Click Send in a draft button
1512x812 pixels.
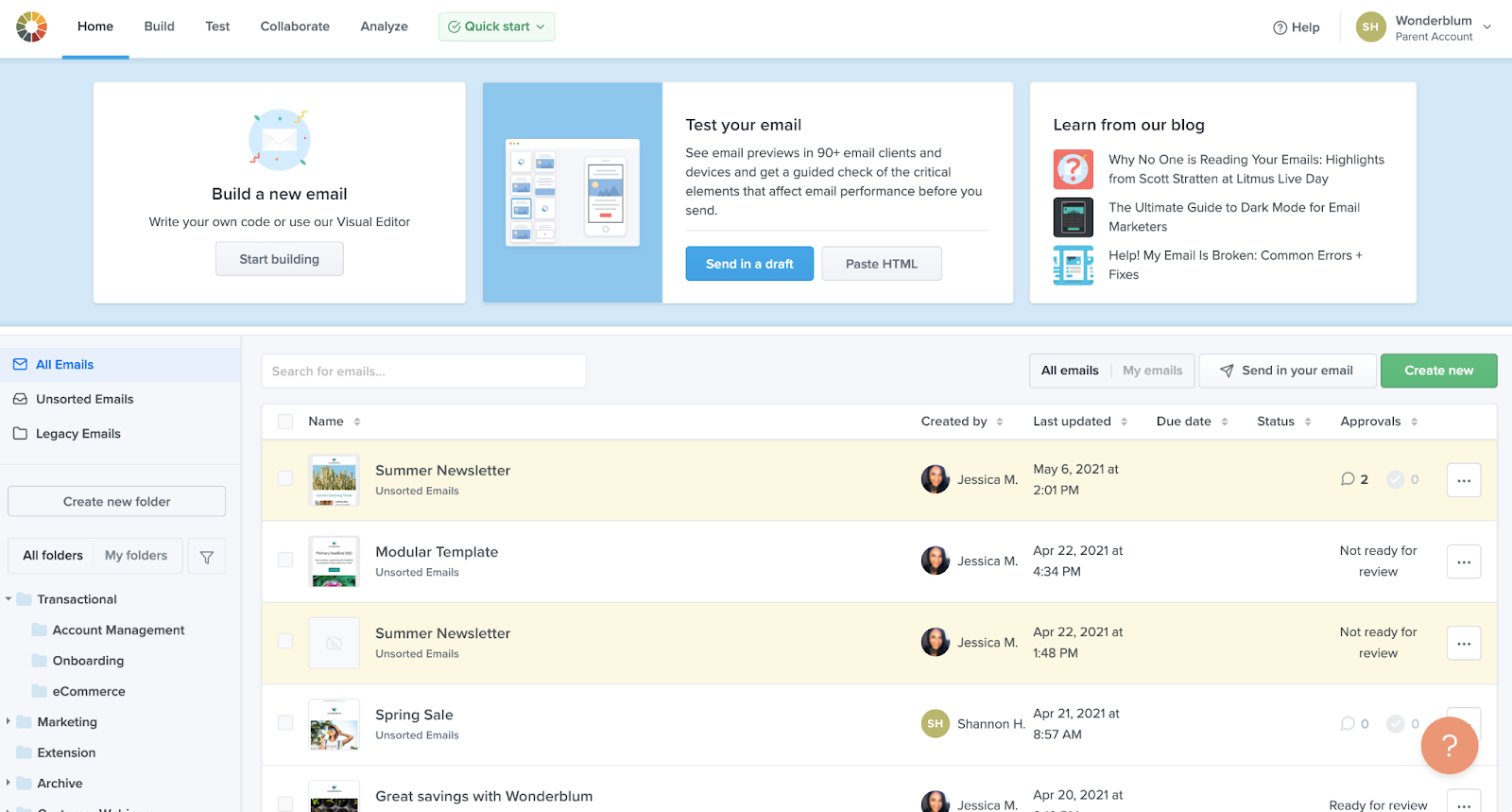click(749, 264)
